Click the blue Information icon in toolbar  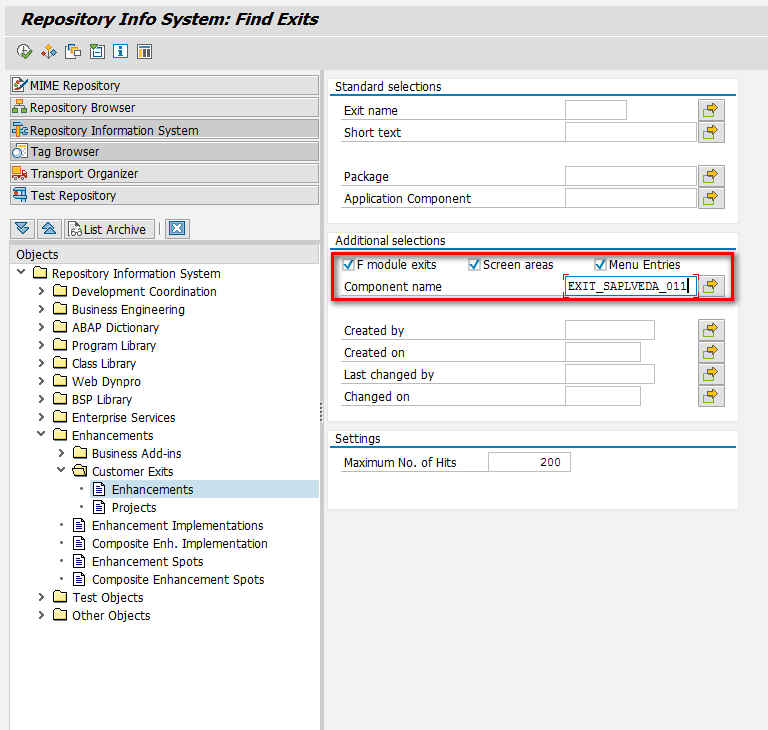pos(120,51)
